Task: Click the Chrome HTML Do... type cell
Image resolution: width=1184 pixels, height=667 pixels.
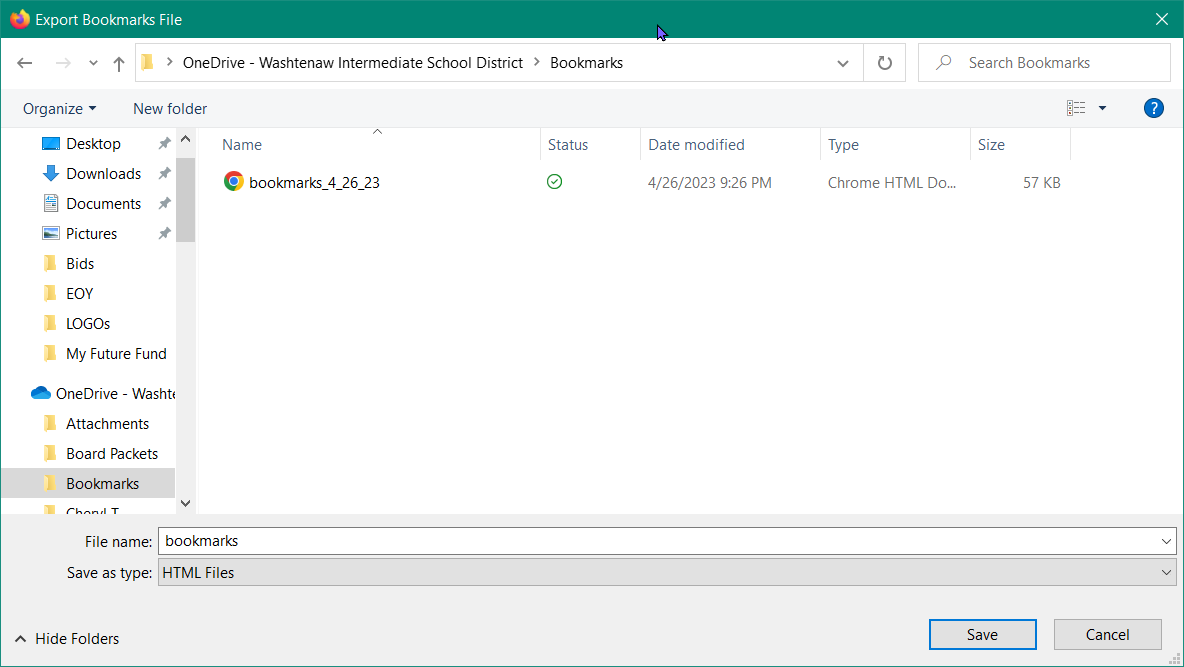Action: coord(892,183)
